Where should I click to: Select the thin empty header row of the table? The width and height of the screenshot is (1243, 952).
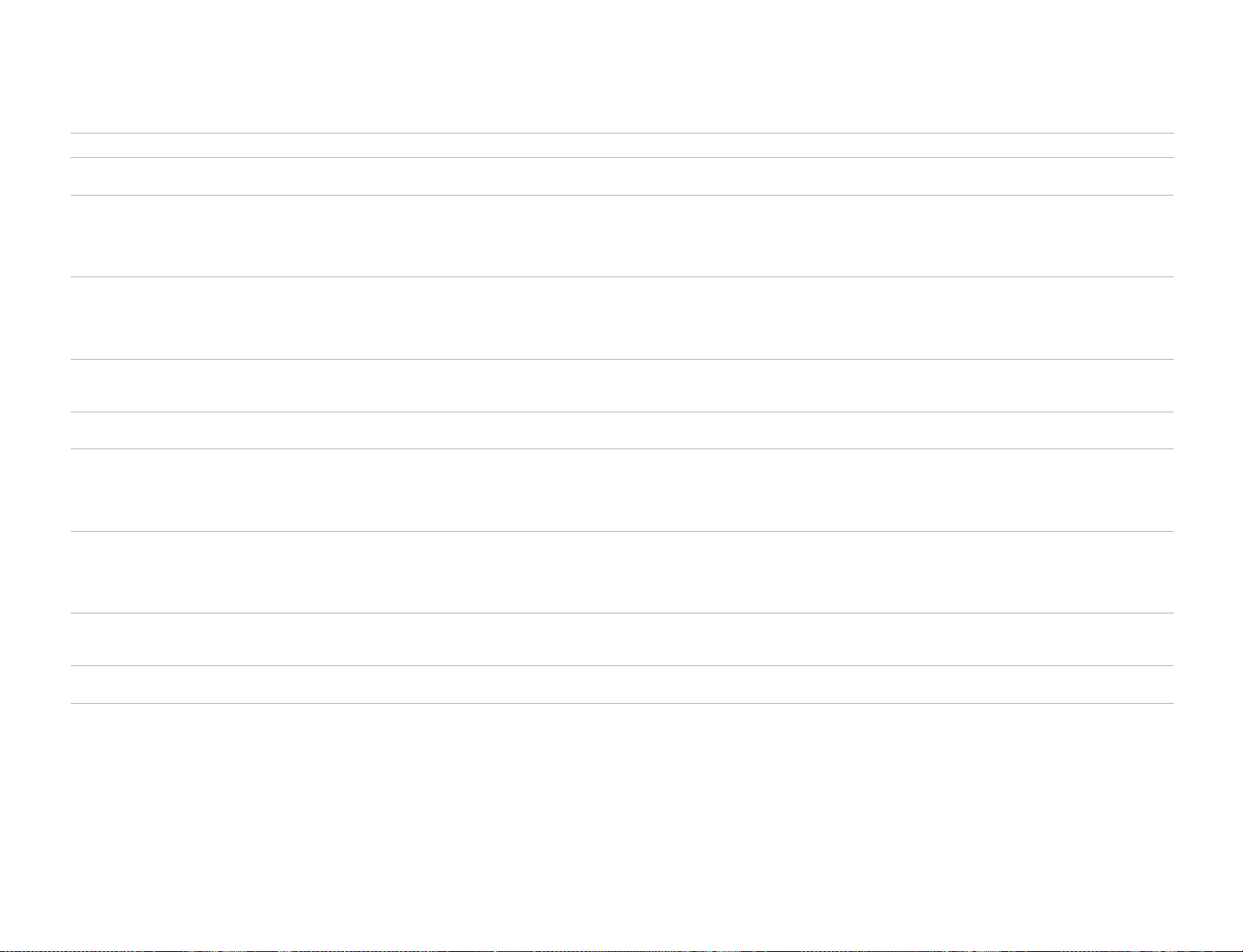pyautogui.click(x=621, y=145)
